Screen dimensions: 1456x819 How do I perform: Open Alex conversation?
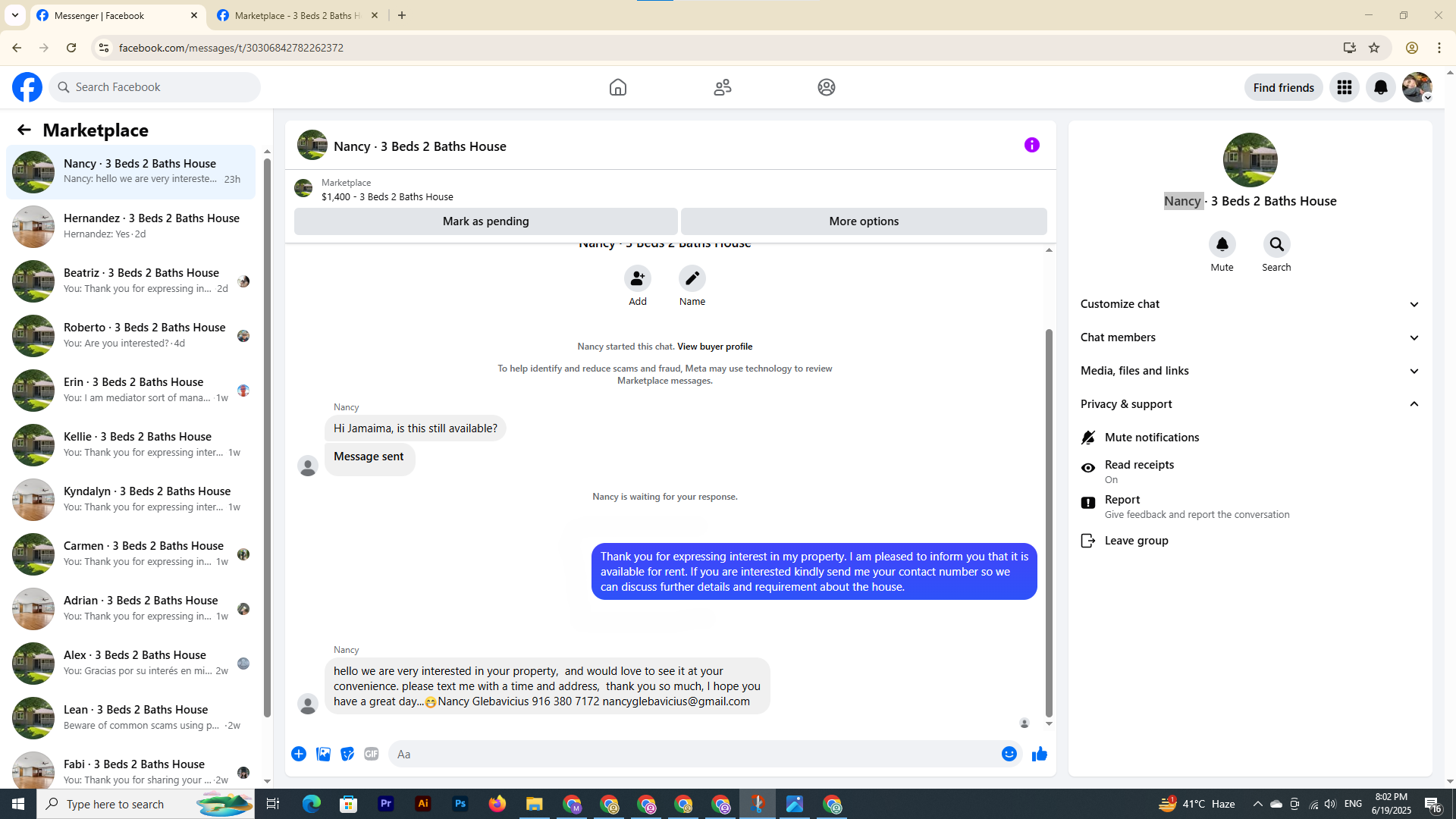130,663
